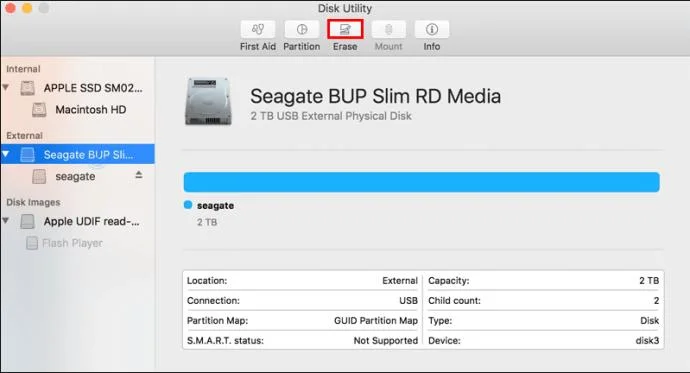The width and height of the screenshot is (690, 373).
Task: Click the GUID Partition Map value
Action: (376, 321)
